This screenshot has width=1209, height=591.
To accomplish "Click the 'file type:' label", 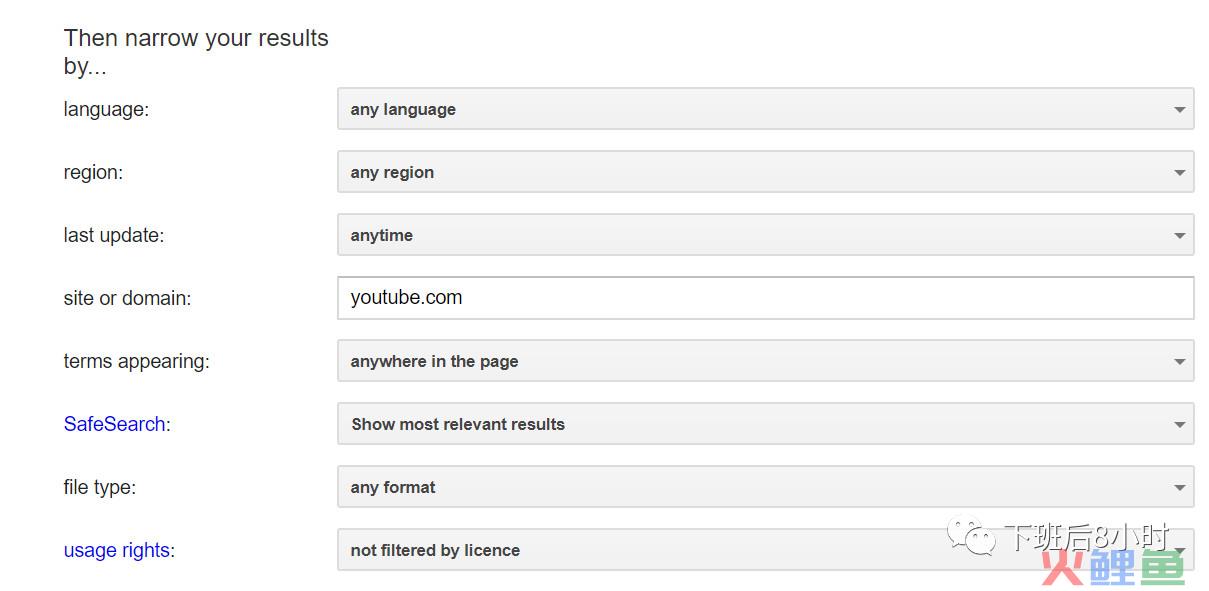I will click(100, 487).
